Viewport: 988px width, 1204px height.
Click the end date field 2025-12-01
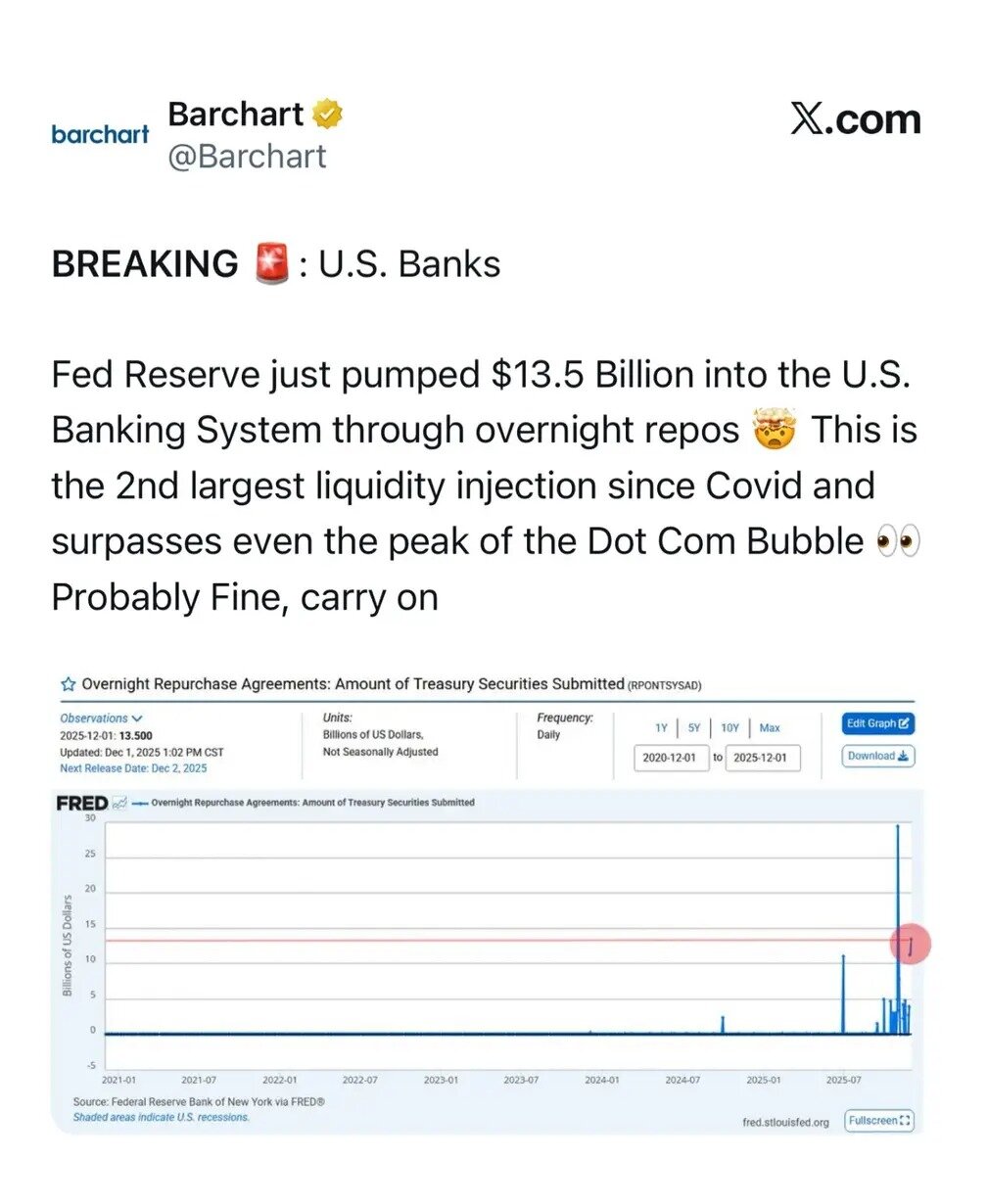pyautogui.click(x=761, y=758)
